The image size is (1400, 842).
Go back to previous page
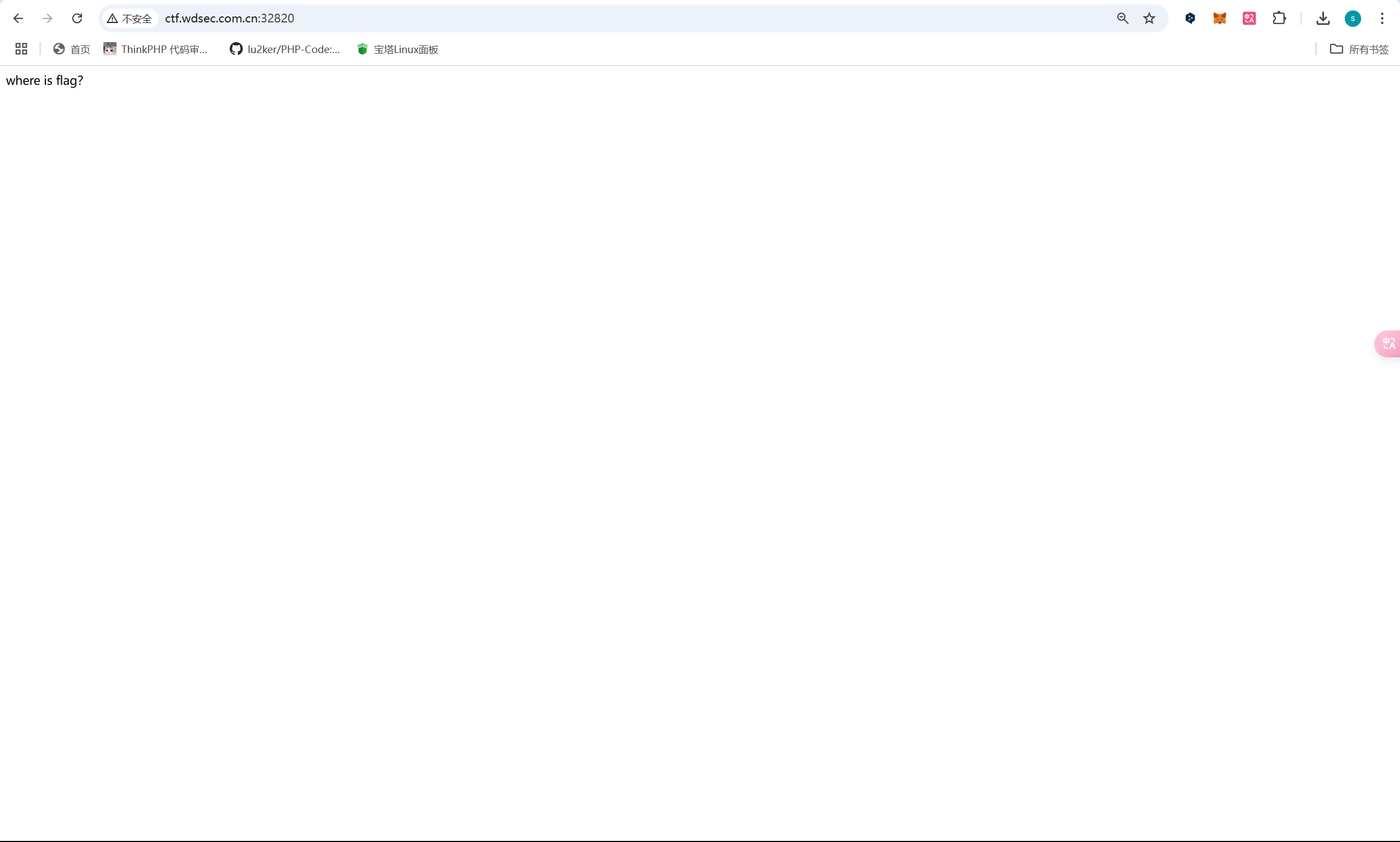click(18, 18)
